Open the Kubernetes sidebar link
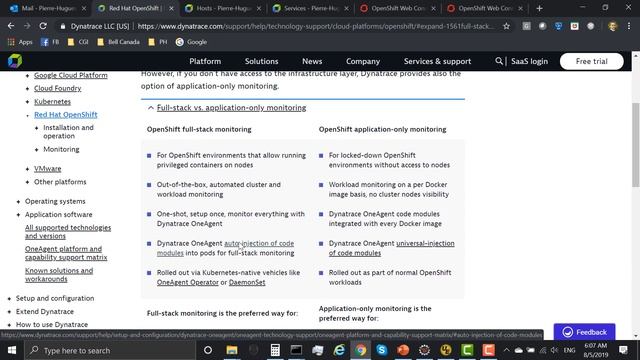The height and width of the screenshot is (360, 640). click(x=52, y=102)
